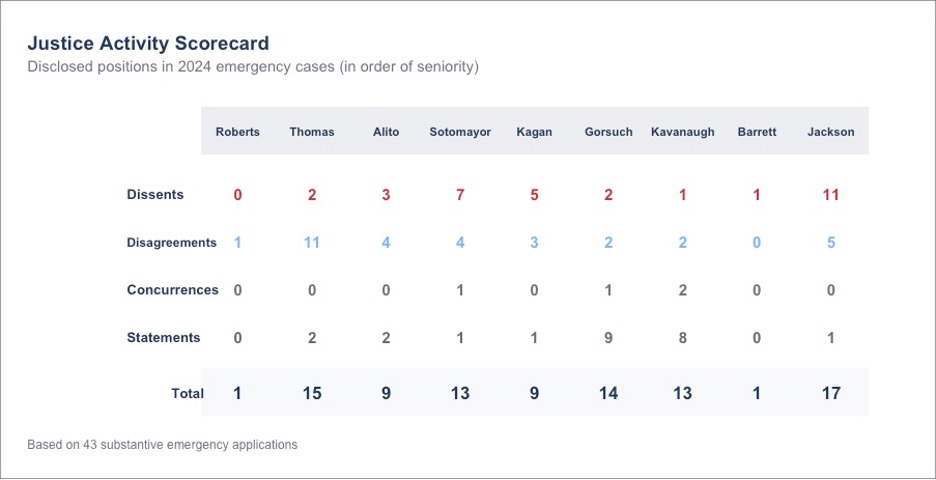Screen dimensions: 936x480
Task: Select Kavanaugh's Concurrences value of 2
Action: 682,290
